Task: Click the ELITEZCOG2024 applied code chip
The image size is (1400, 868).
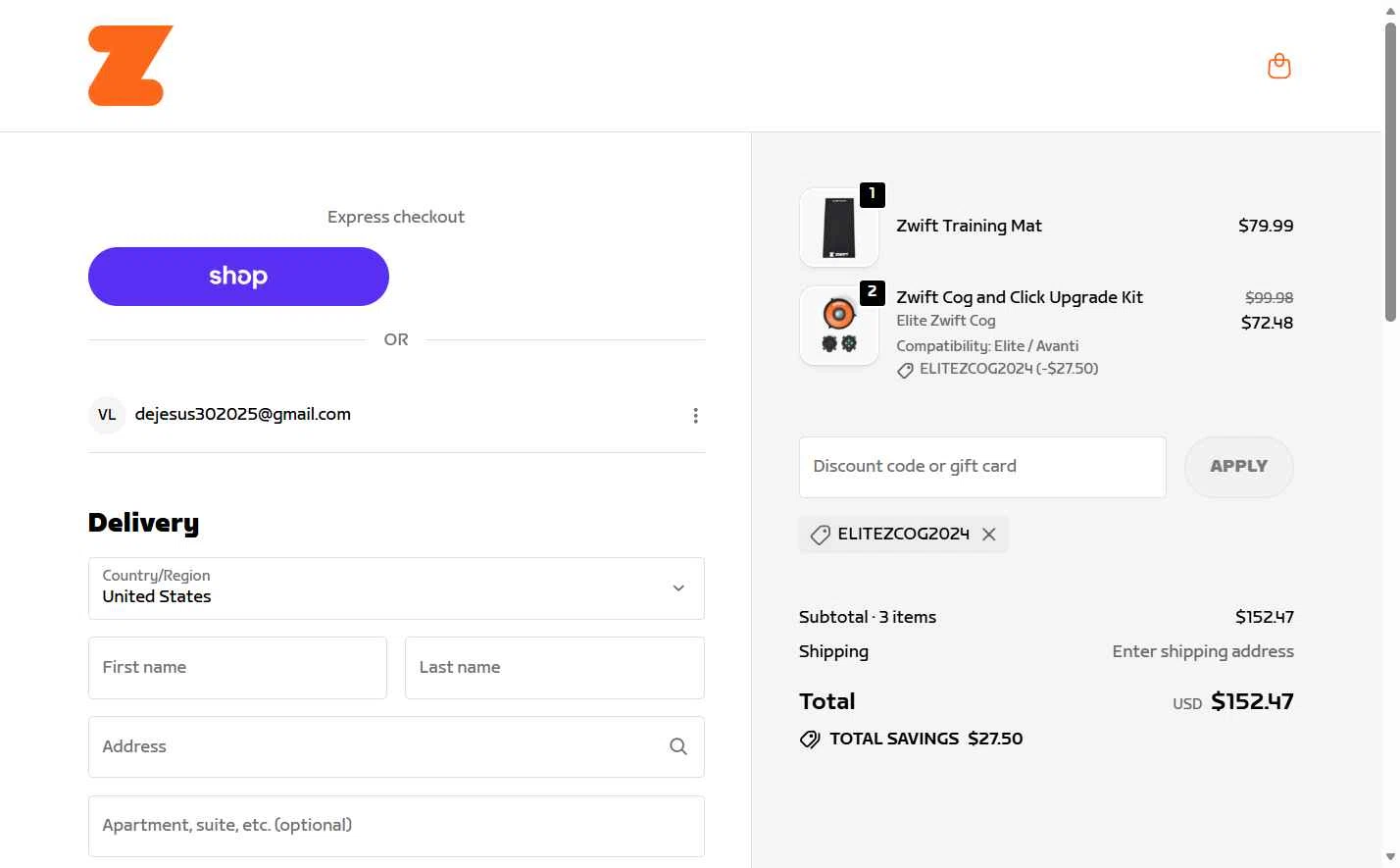Action: tap(890, 535)
